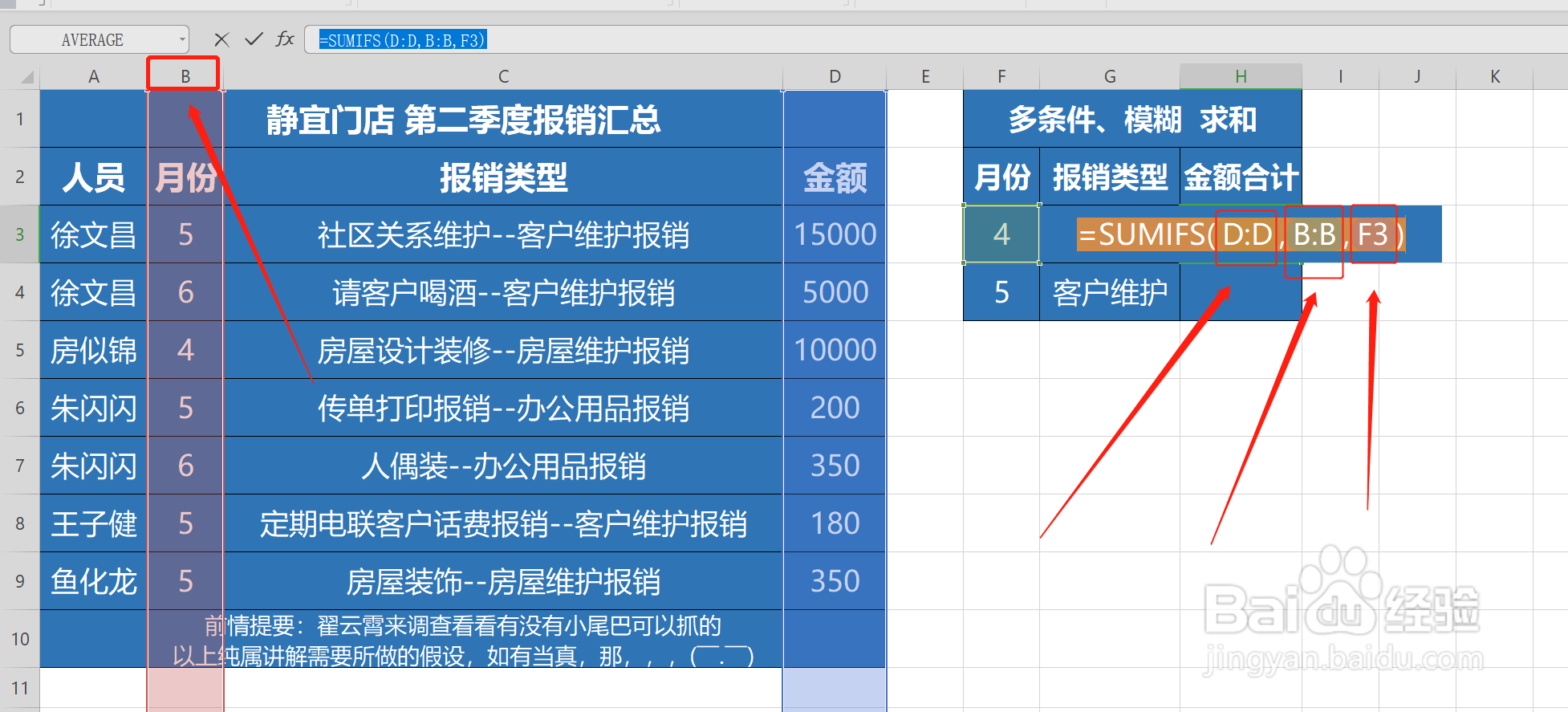Click amount cell 180
Image resolution: width=1568 pixels, height=712 pixels.
tap(835, 523)
